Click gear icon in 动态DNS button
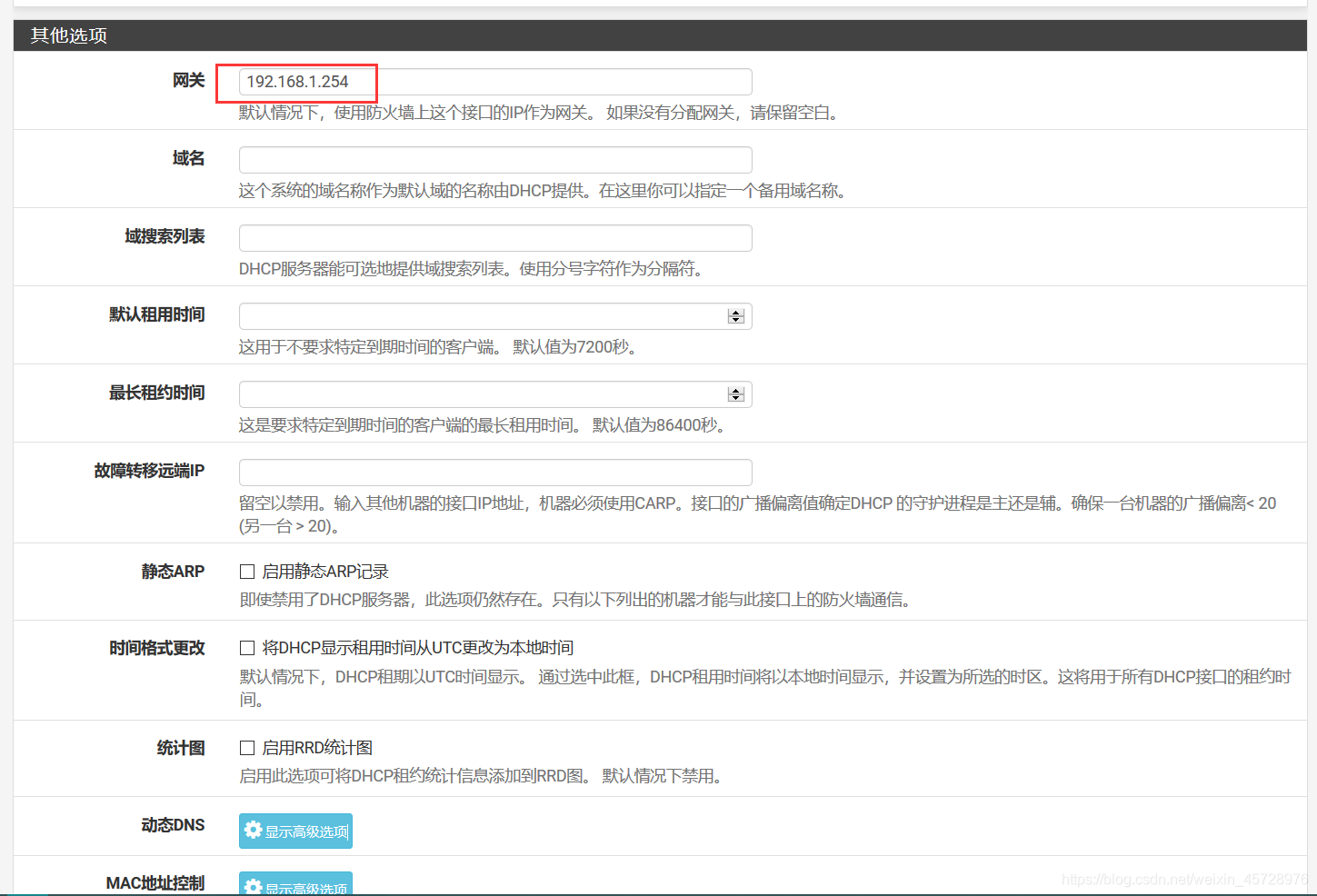Image resolution: width=1317 pixels, height=896 pixels. 254,830
